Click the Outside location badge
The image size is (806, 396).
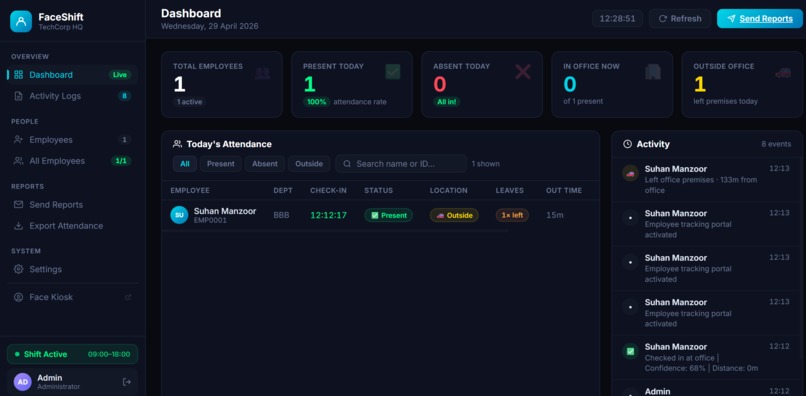tap(454, 215)
